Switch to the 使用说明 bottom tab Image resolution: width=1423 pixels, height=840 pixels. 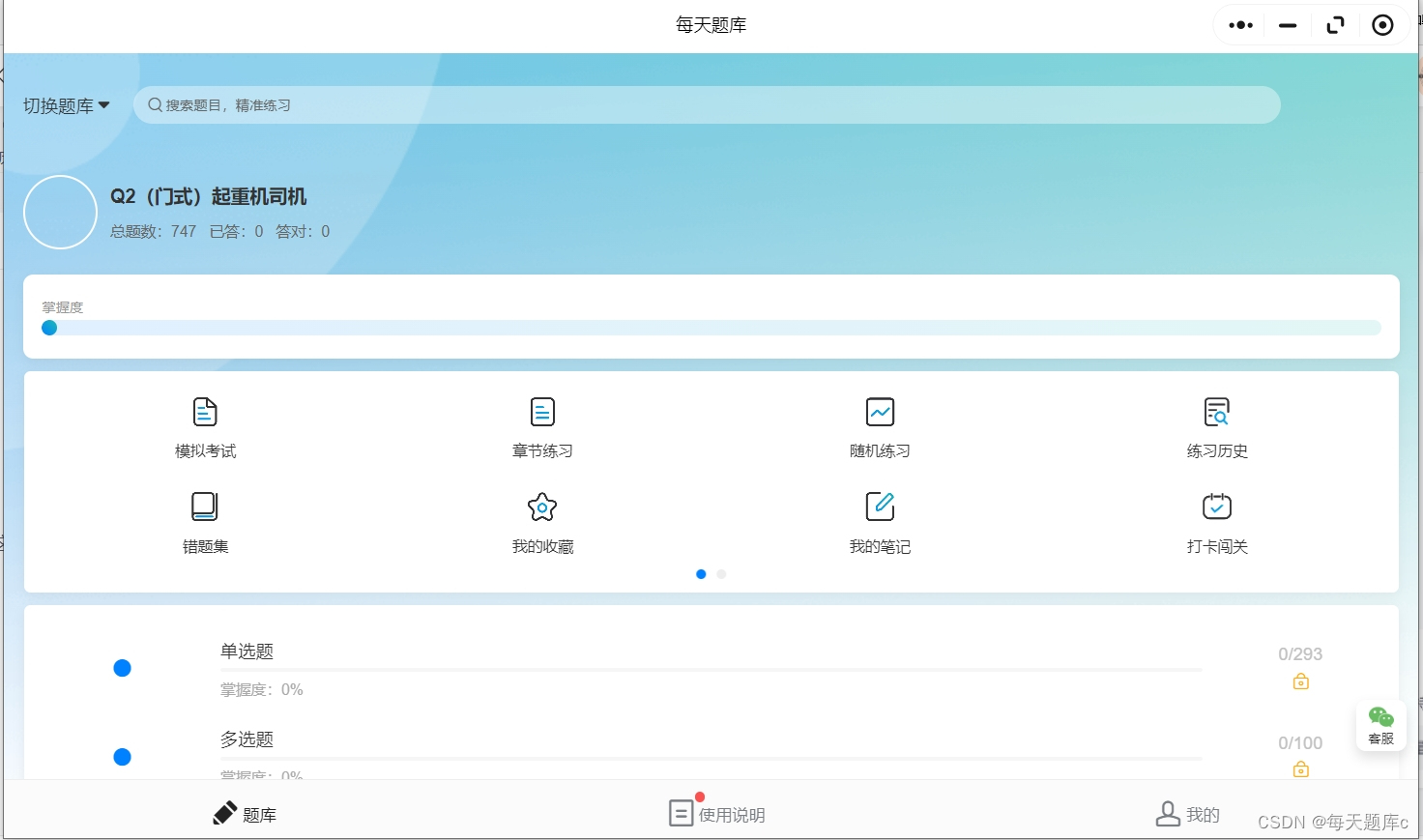click(x=717, y=813)
